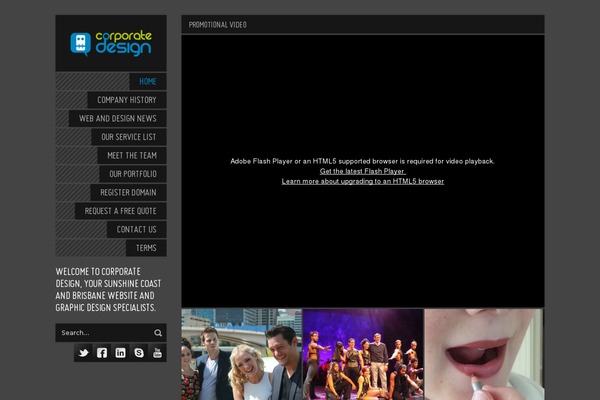The image size is (600, 400).
Task: Open Our Service List menu item
Action: (x=129, y=137)
